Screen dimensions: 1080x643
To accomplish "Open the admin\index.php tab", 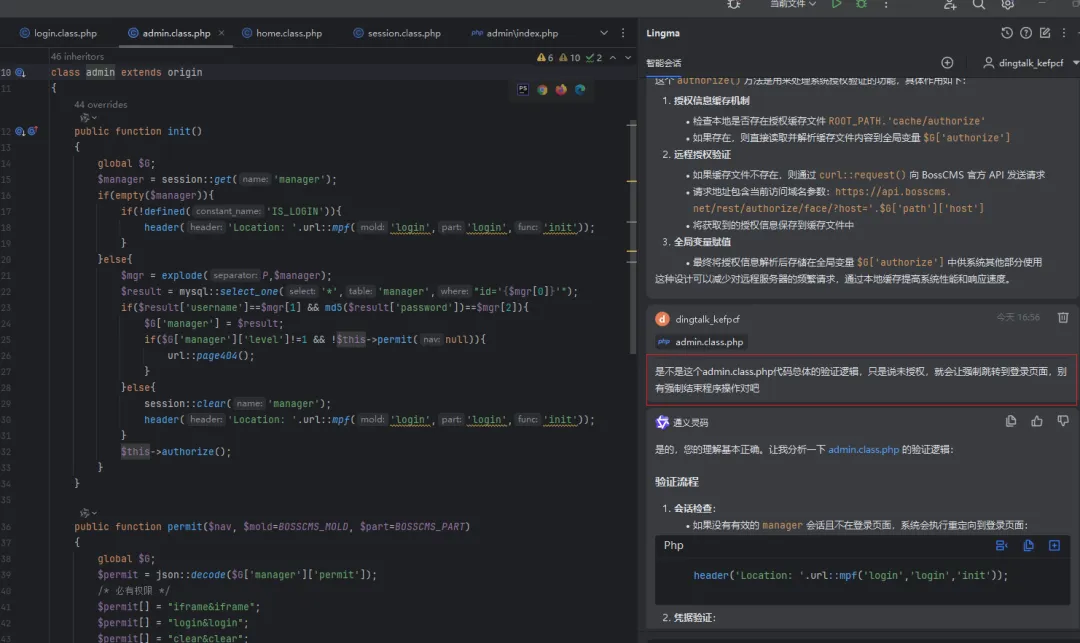I will (x=515, y=33).
